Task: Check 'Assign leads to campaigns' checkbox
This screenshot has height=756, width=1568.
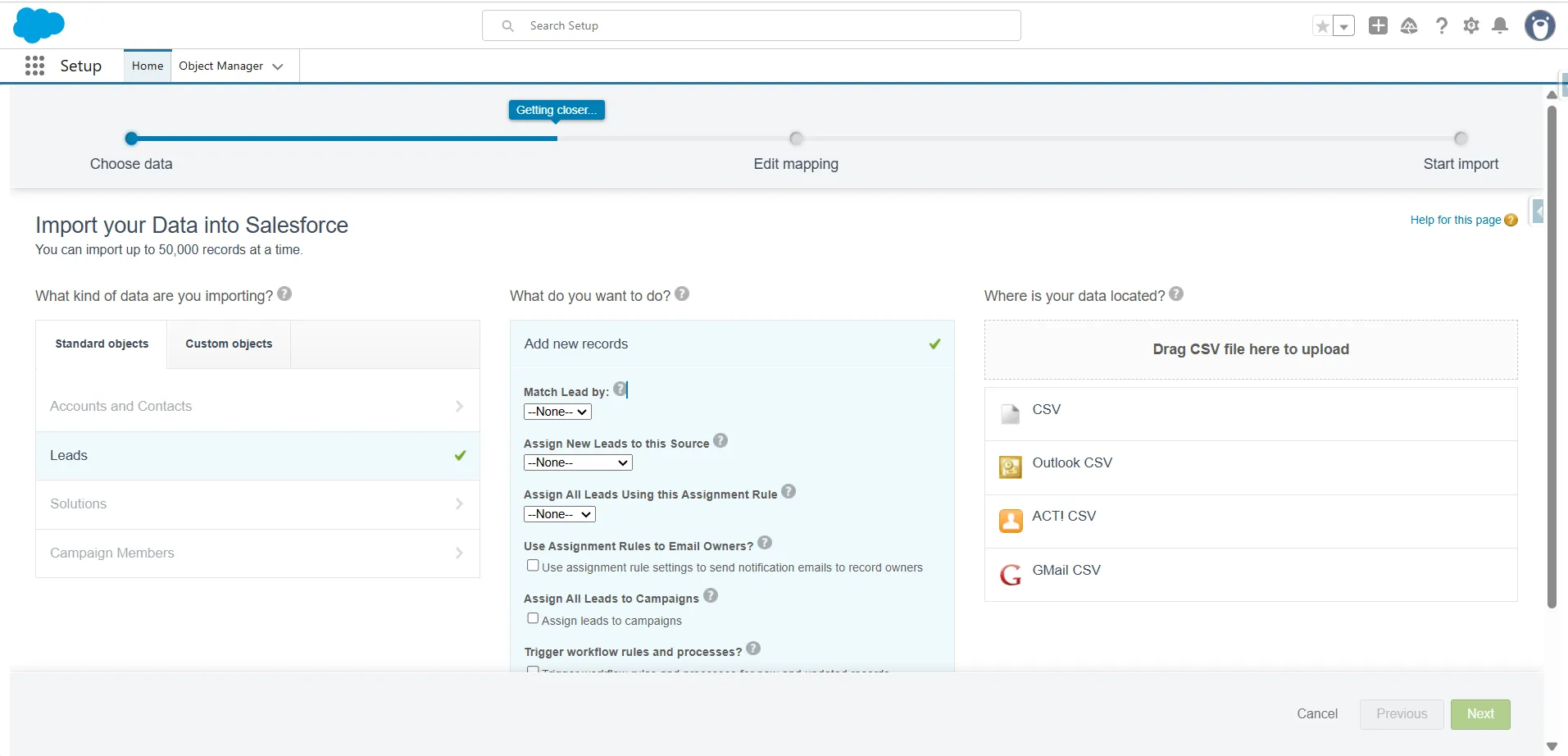Action: (533, 618)
